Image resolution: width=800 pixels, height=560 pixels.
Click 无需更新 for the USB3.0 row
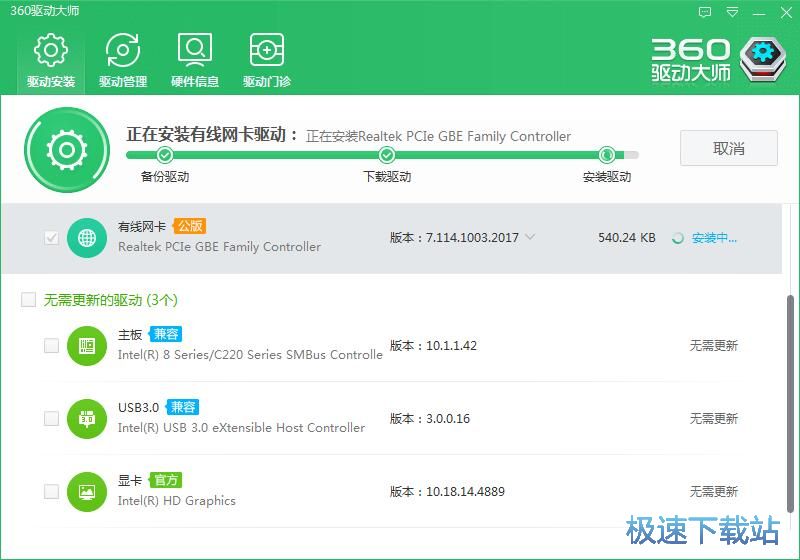point(714,419)
